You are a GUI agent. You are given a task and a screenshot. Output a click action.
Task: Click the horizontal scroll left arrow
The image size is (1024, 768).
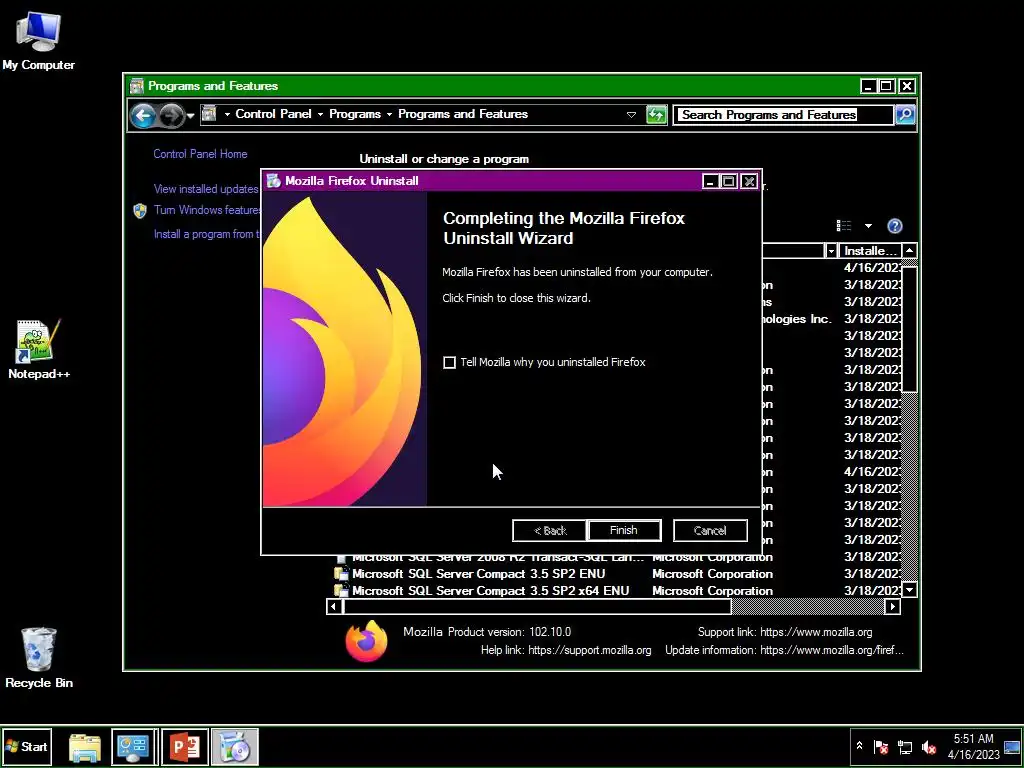[333, 607]
